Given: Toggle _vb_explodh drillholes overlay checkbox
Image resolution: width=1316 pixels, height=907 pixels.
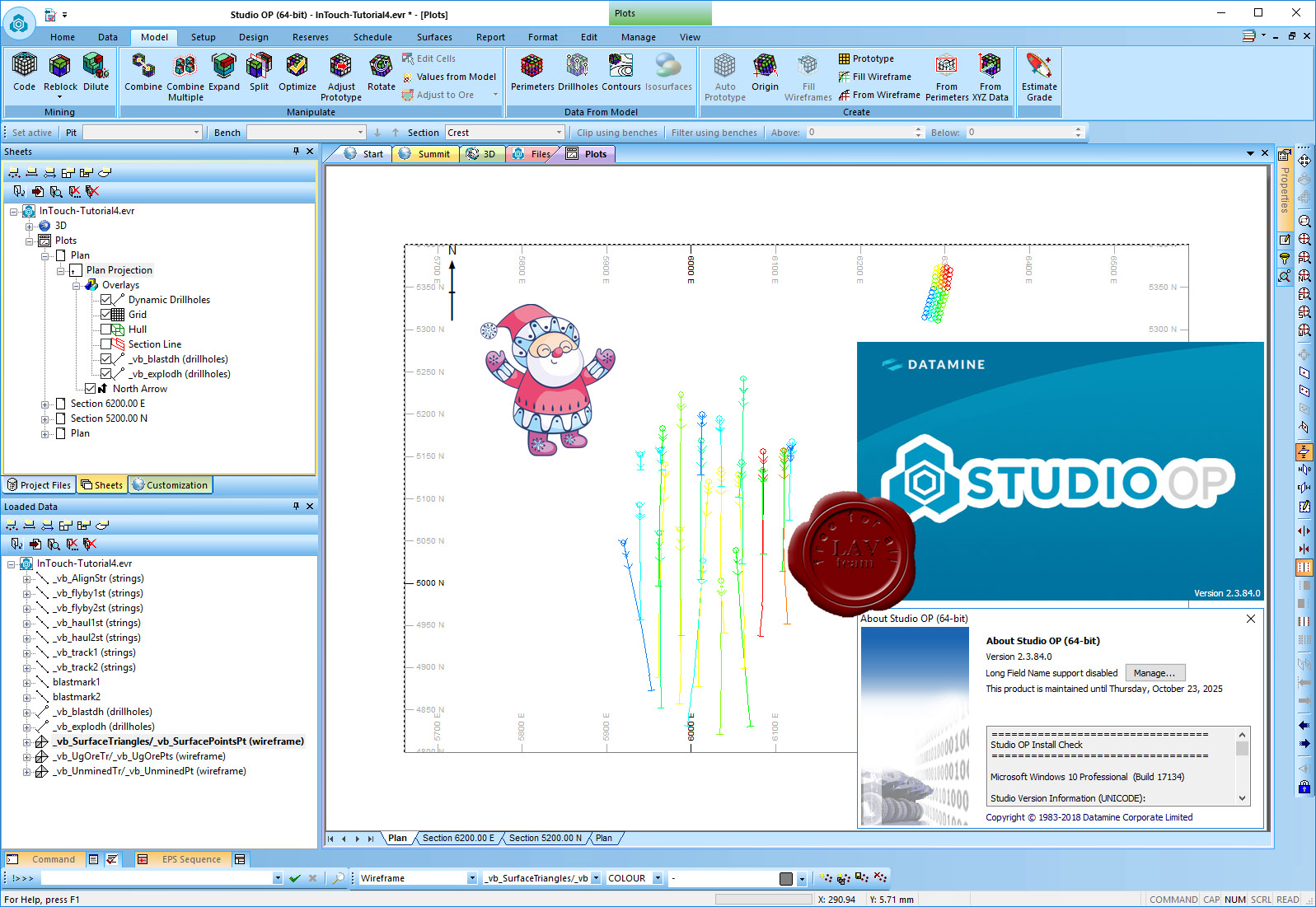Looking at the screenshot, I should tap(105, 374).
